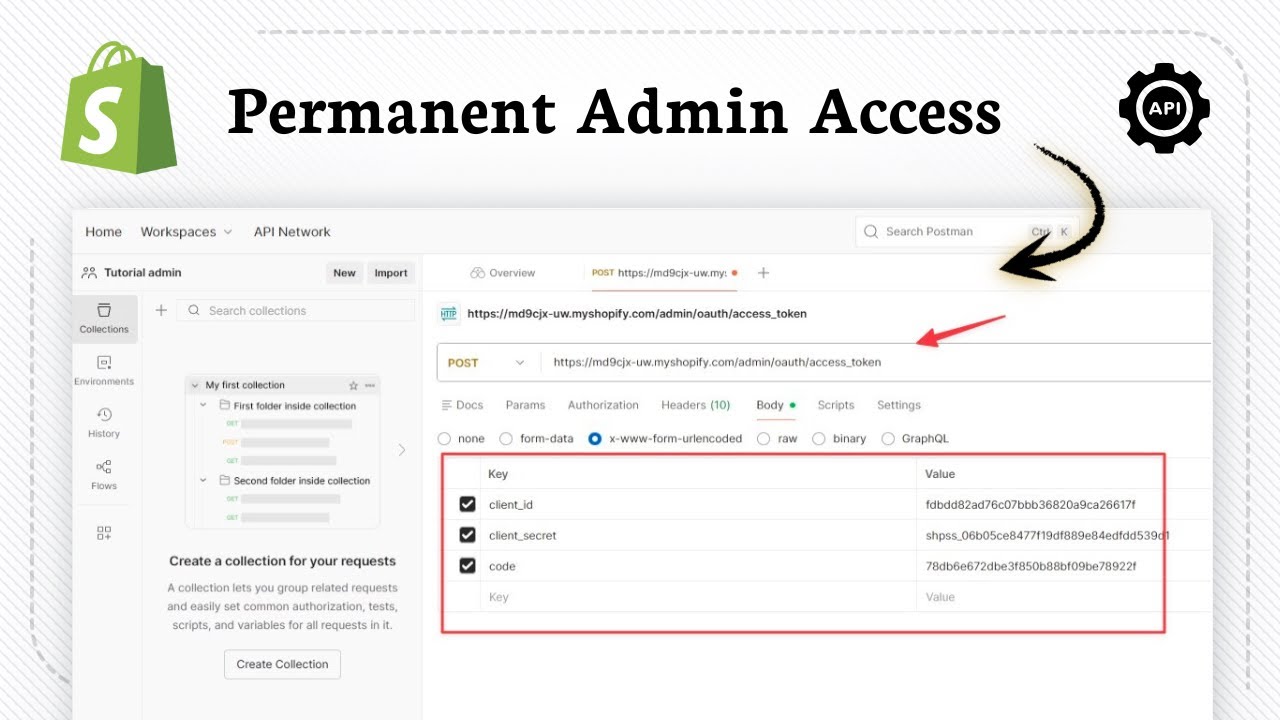Select the binary body type radio
The image size is (1280, 720).
click(x=819, y=439)
